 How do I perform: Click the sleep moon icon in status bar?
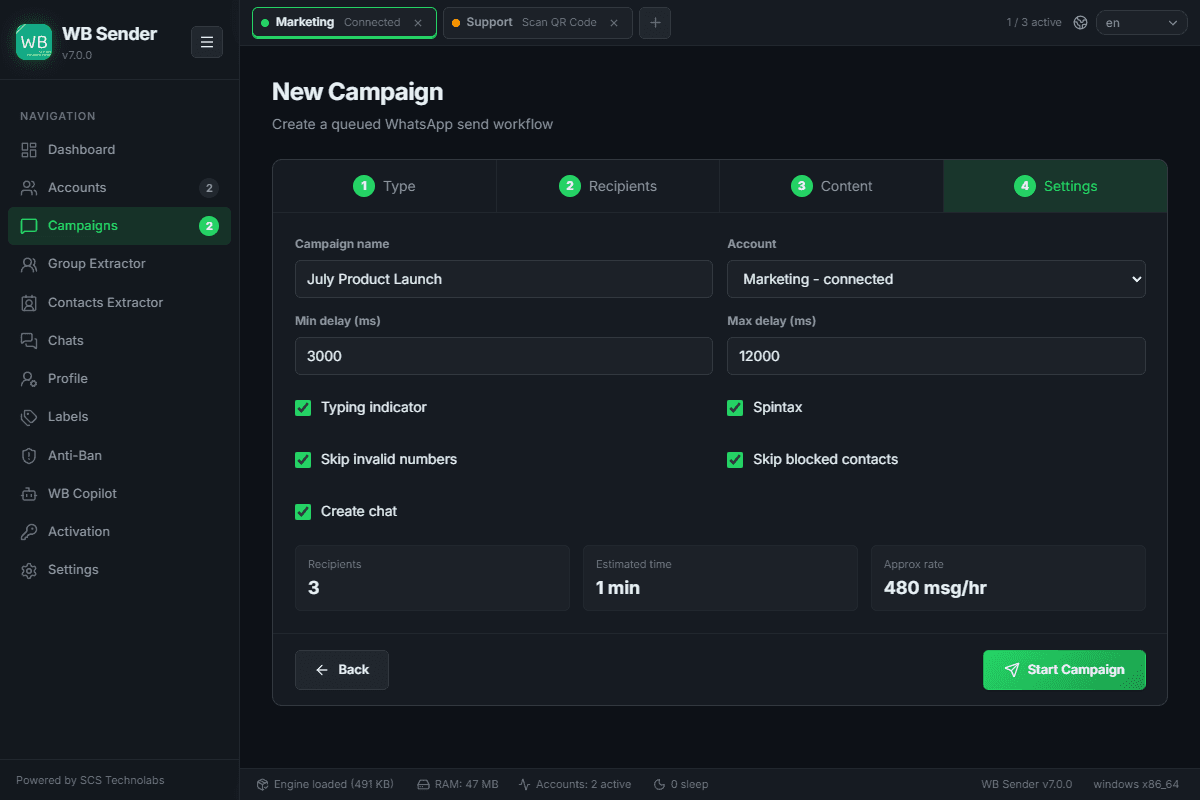(659, 784)
